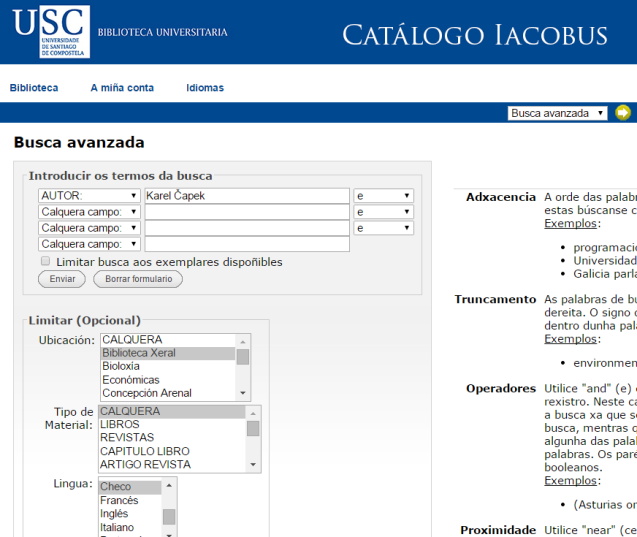The height and width of the screenshot is (537, 637).
Task: Open the Idiomas menu
Action: [205, 88]
